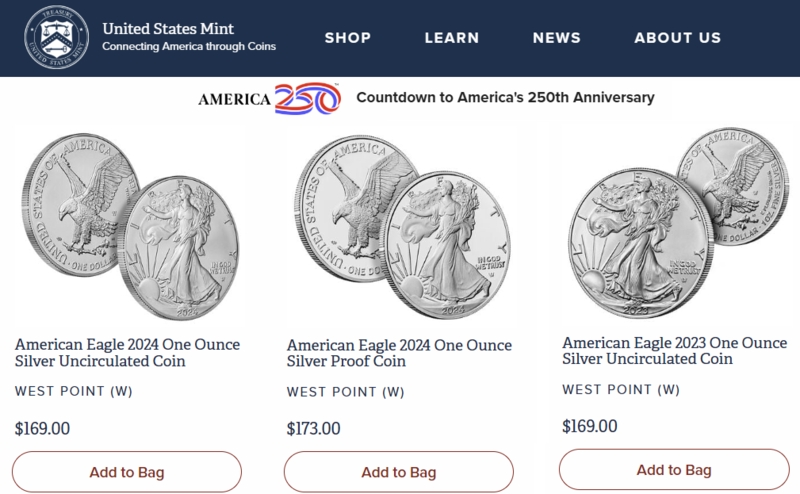Click American Eagle 2024 Silver Proof Coin title
The height and width of the screenshot is (494, 800).
pos(399,353)
